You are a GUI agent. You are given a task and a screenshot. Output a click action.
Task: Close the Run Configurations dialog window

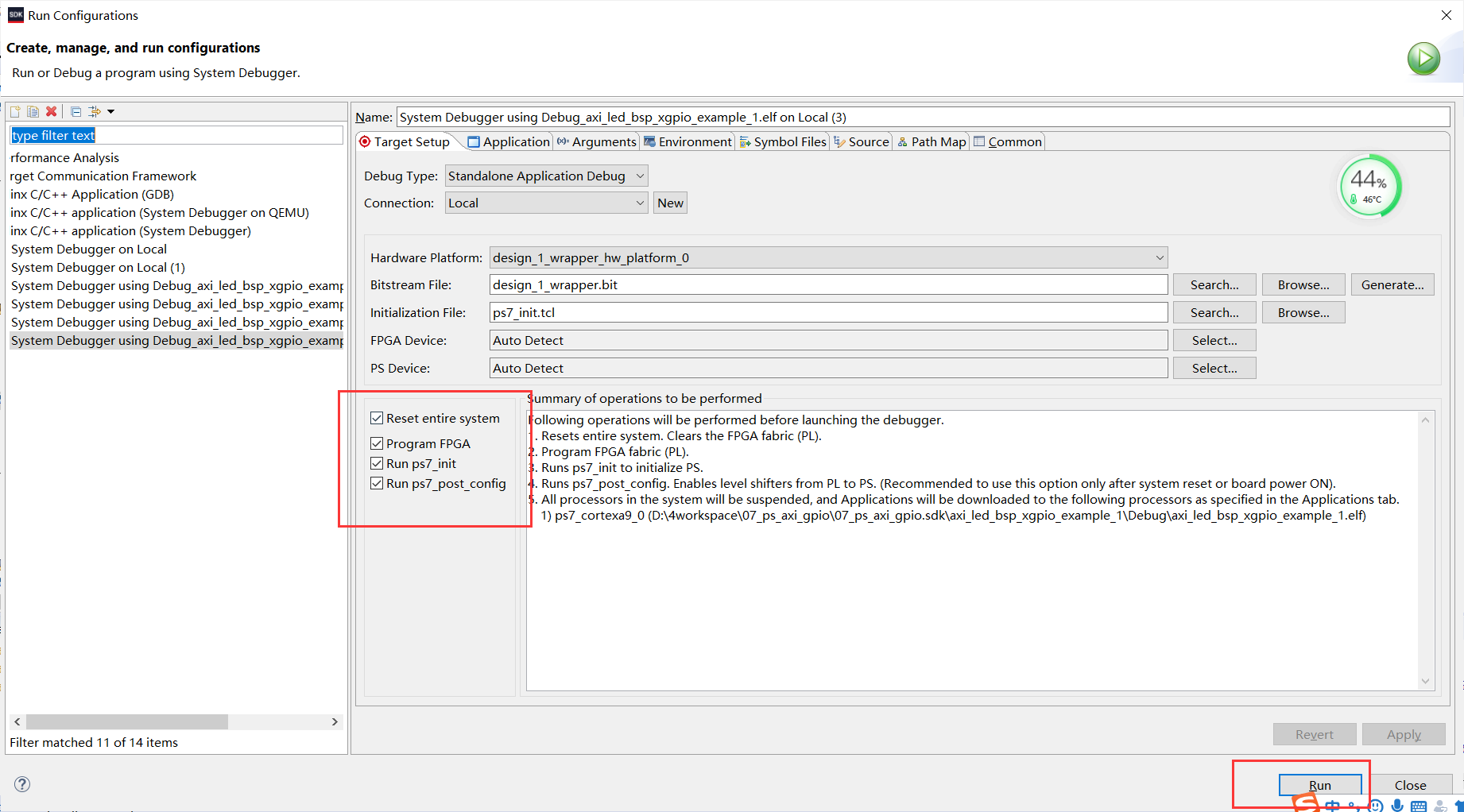pyautogui.click(x=1446, y=15)
